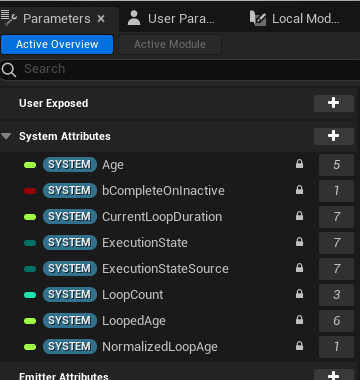Click reference count 1 for NormalizedLoopAge
Viewport: 360px width, 380px height.
[336, 347]
